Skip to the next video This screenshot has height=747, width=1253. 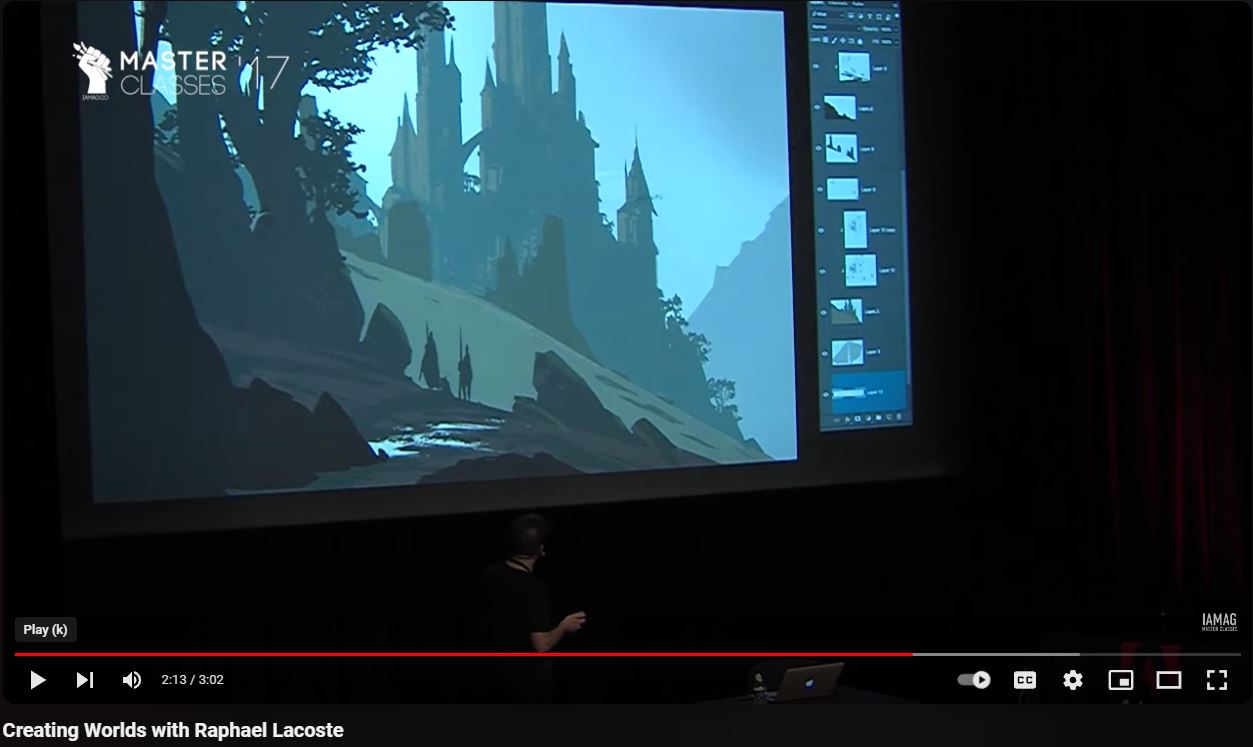(x=85, y=680)
